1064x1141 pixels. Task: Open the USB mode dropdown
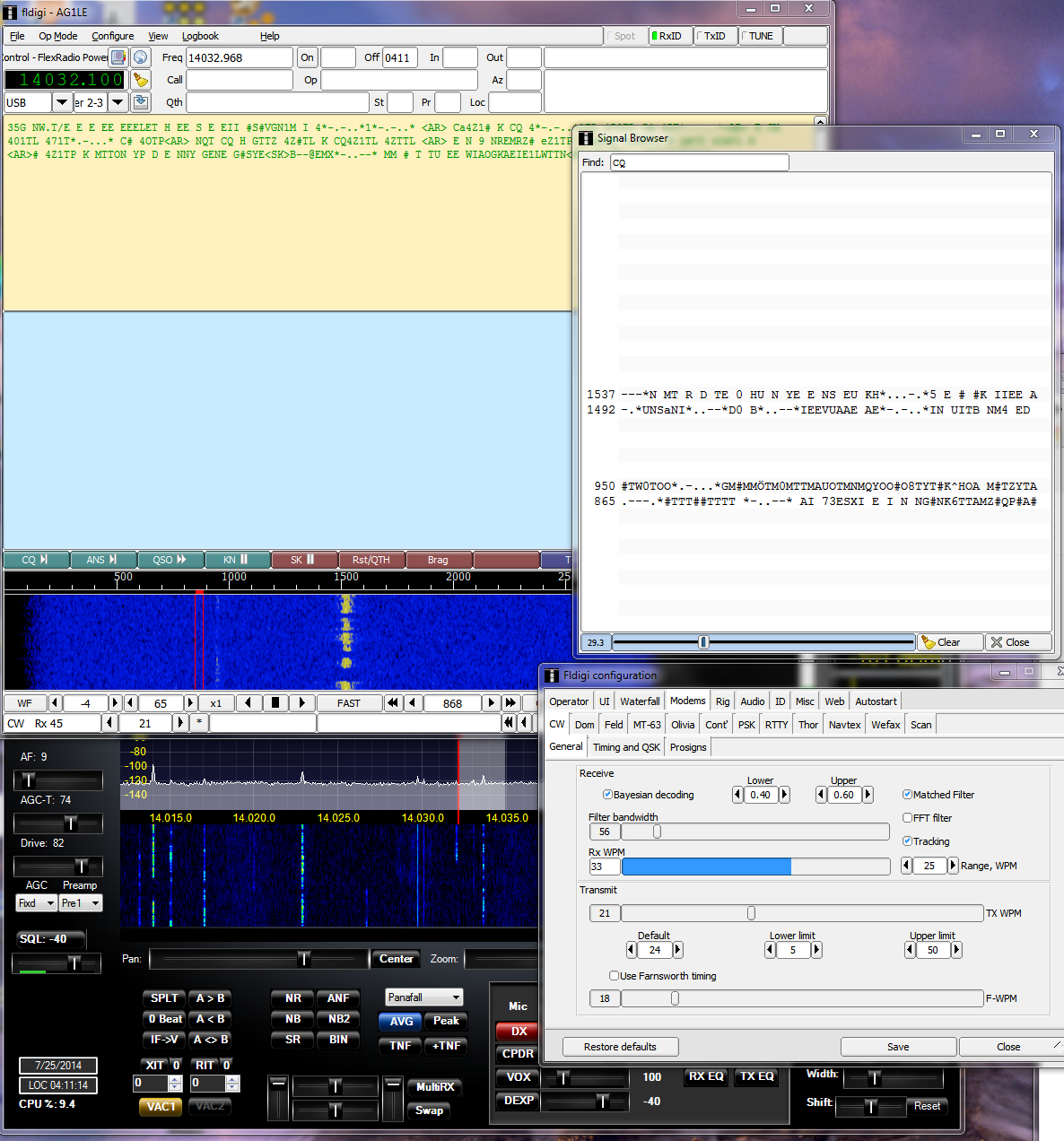click(61, 101)
